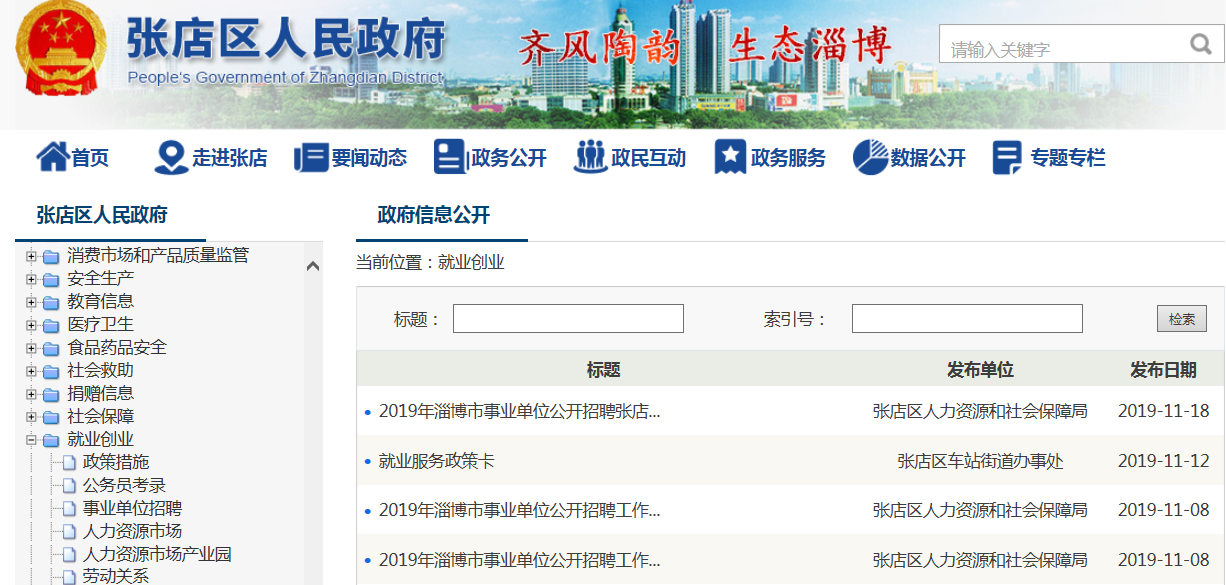Click the document icon for 政务公开
The height and width of the screenshot is (585, 1226).
point(449,157)
